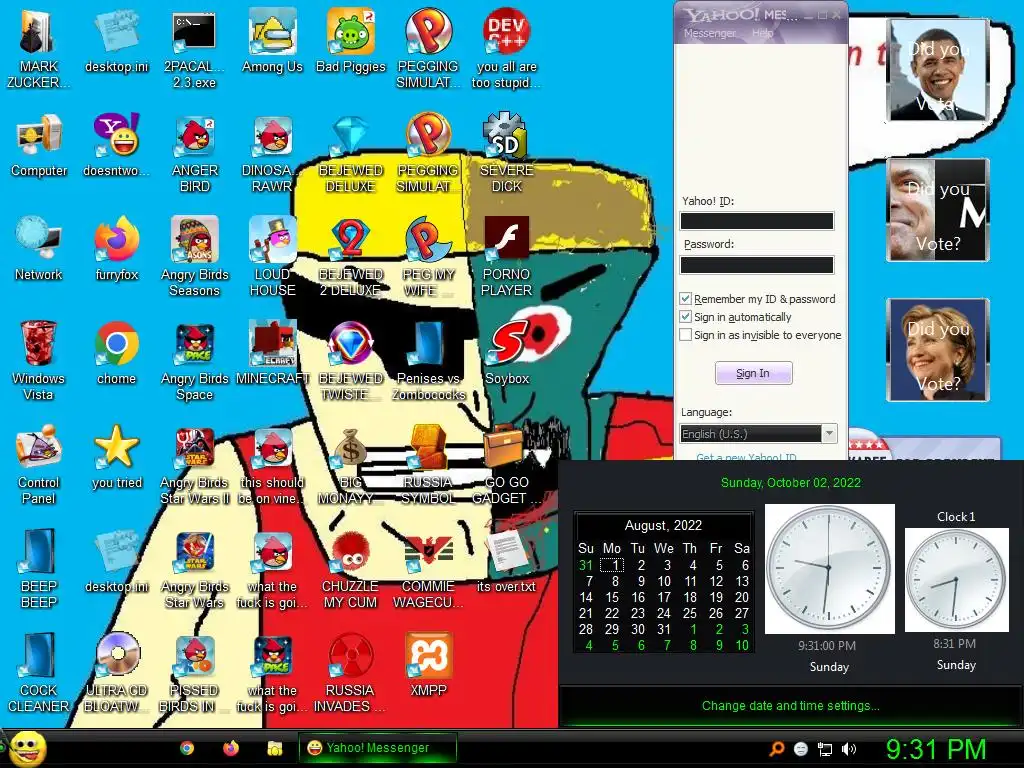Select day 31 of August in the calendar
The image size is (1024, 768).
(x=664, y=629)
